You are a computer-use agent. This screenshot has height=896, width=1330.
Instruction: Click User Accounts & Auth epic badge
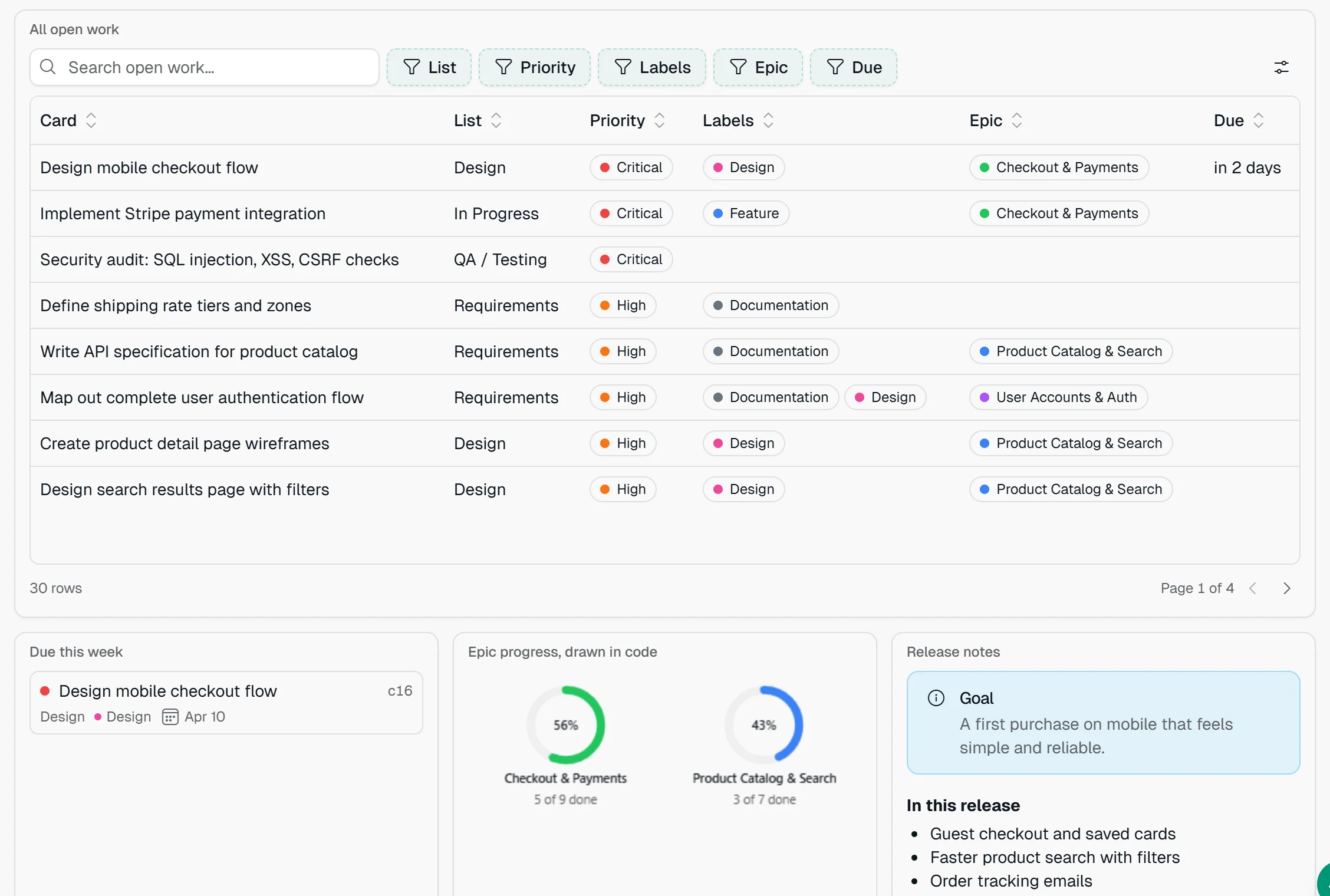[1058, 397]
